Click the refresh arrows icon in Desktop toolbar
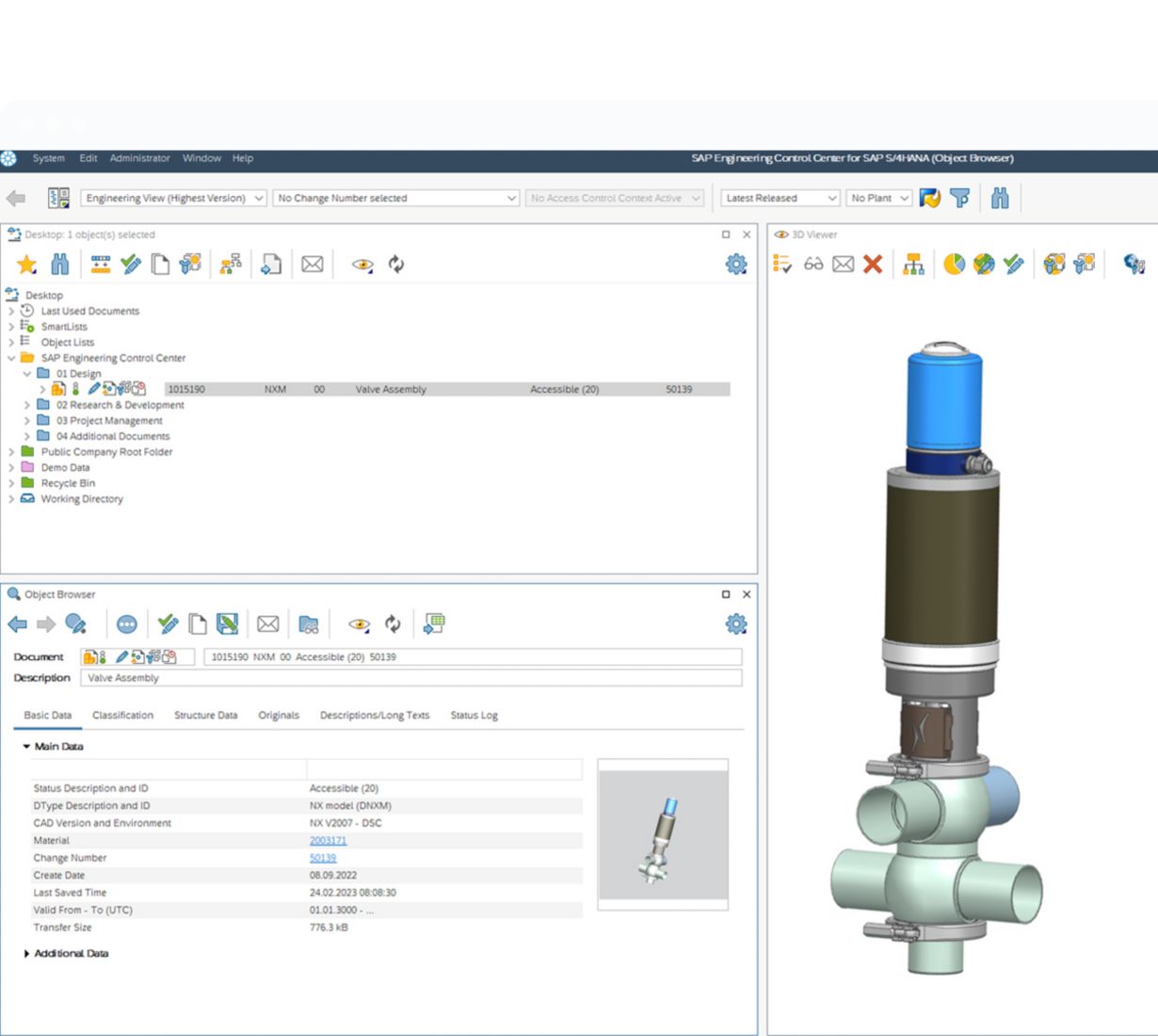Image resolution: width=1158 pixels, height=1036 pixels. click(x=396, y=265)
